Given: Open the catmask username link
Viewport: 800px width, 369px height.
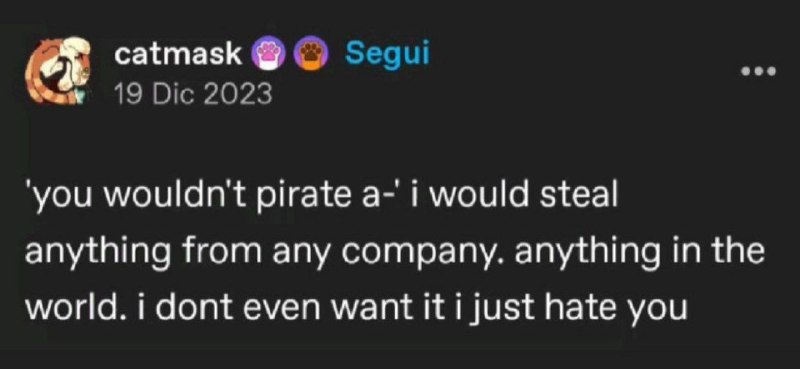Looking at the screenshot, I should pyautogui.click(x=179, y=56).
